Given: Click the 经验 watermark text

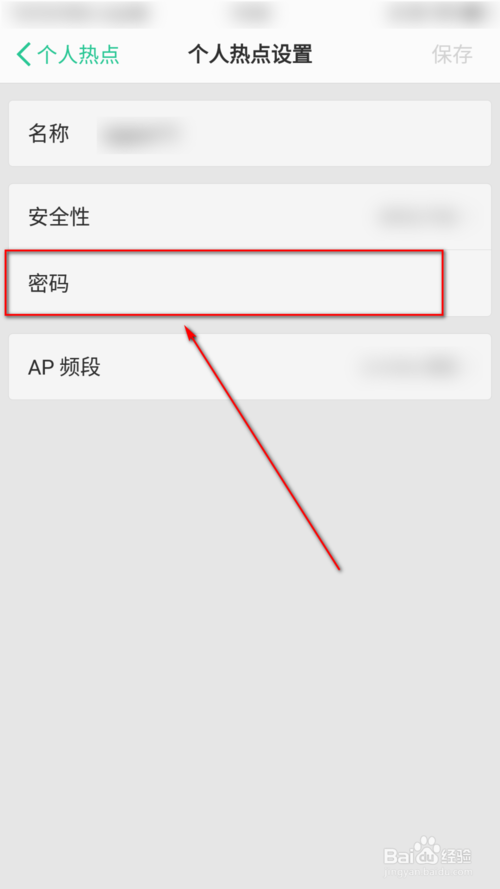Looking at the screenshot, I should 458,855.
